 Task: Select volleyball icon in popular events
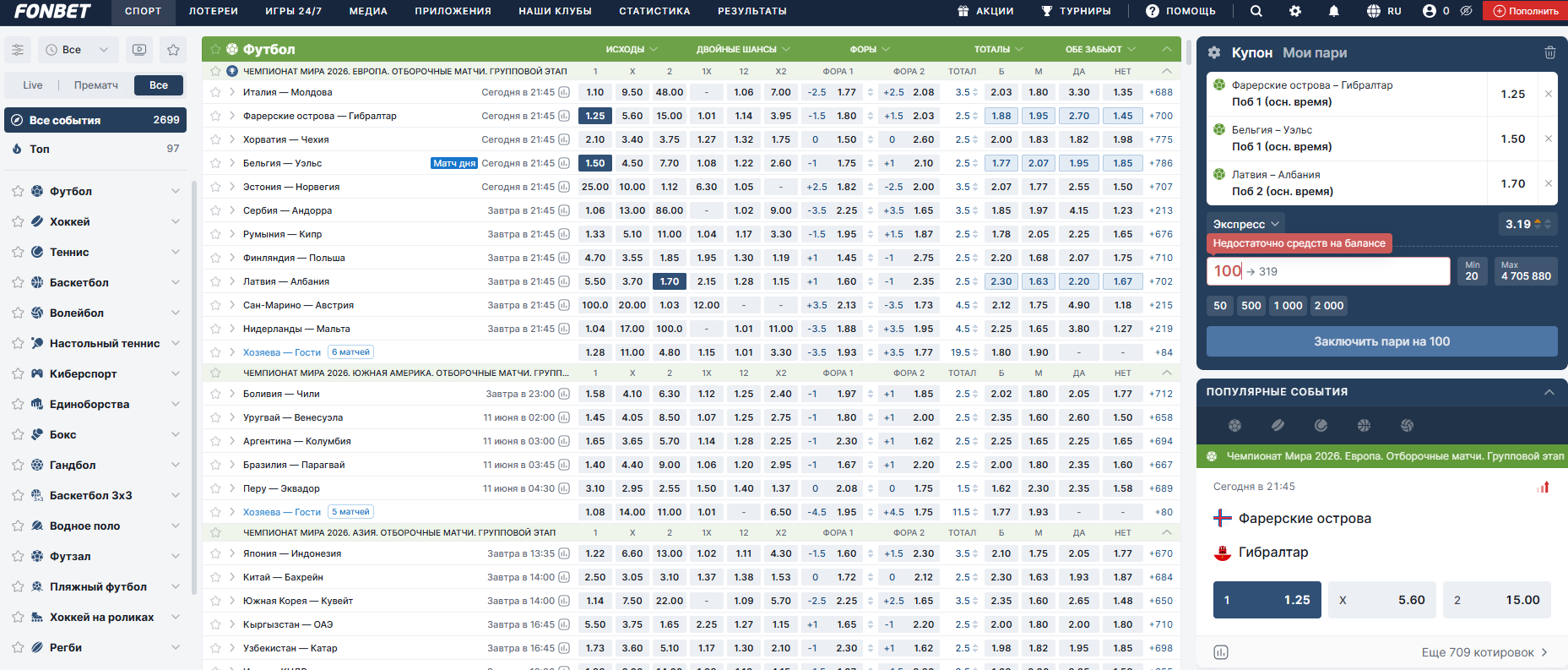point(1407,425)
